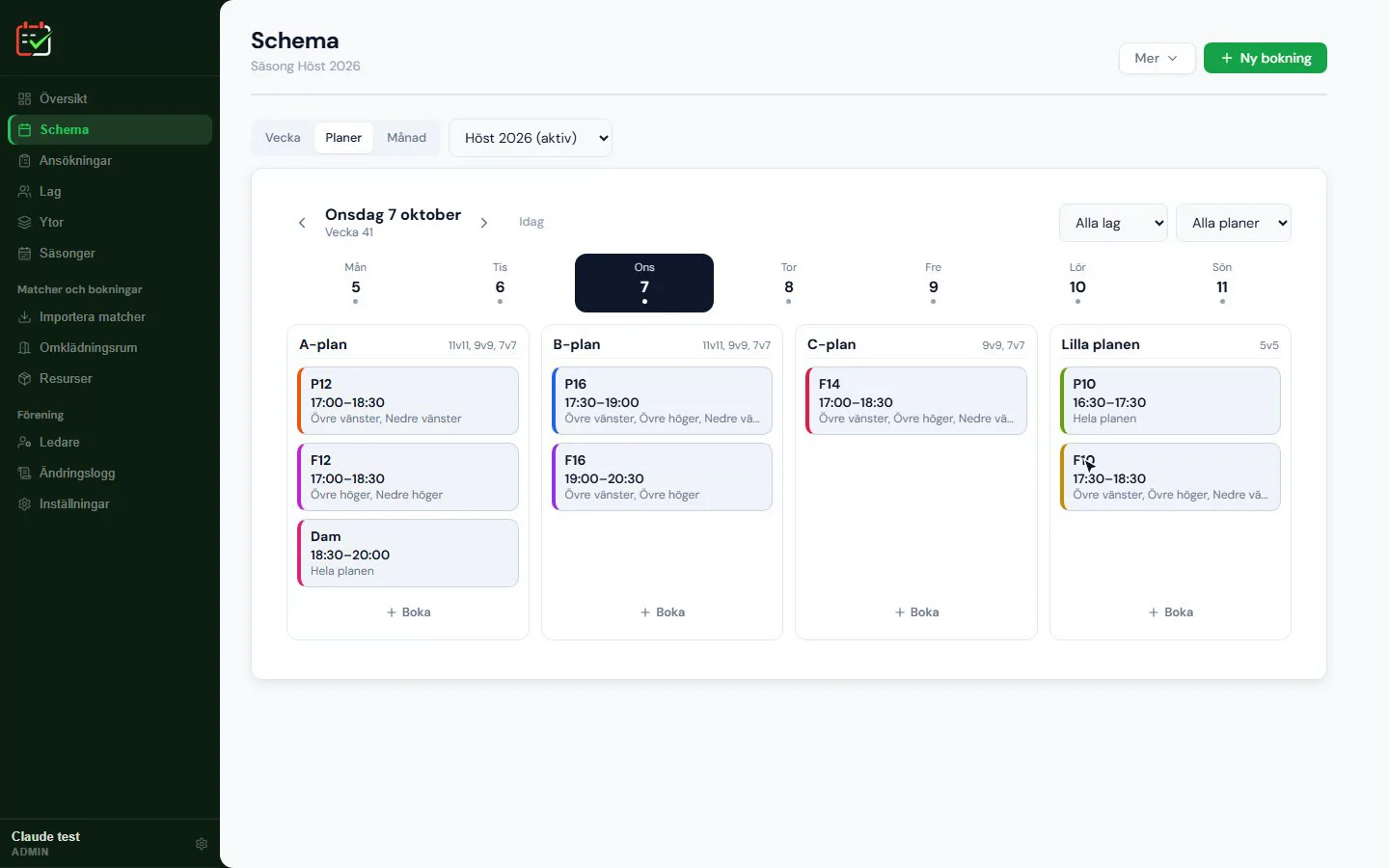Switch to the Månad tab
The image size is (1389, 868).
[406, 138]
